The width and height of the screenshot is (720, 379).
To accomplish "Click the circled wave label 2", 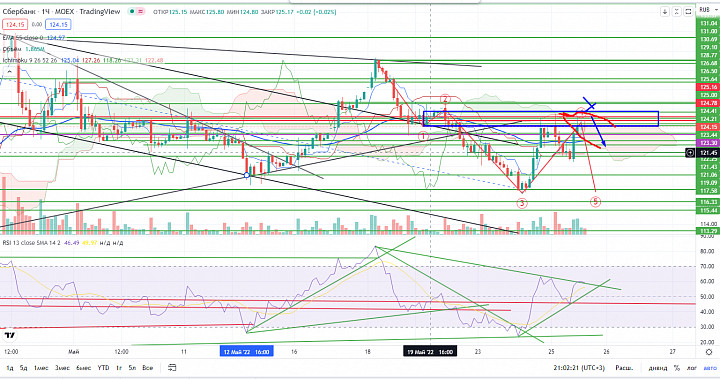I will coord(444,100).
